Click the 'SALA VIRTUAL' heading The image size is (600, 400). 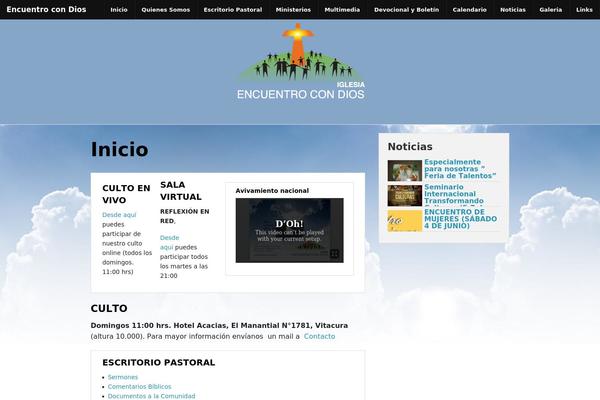[x=181, y=191]
